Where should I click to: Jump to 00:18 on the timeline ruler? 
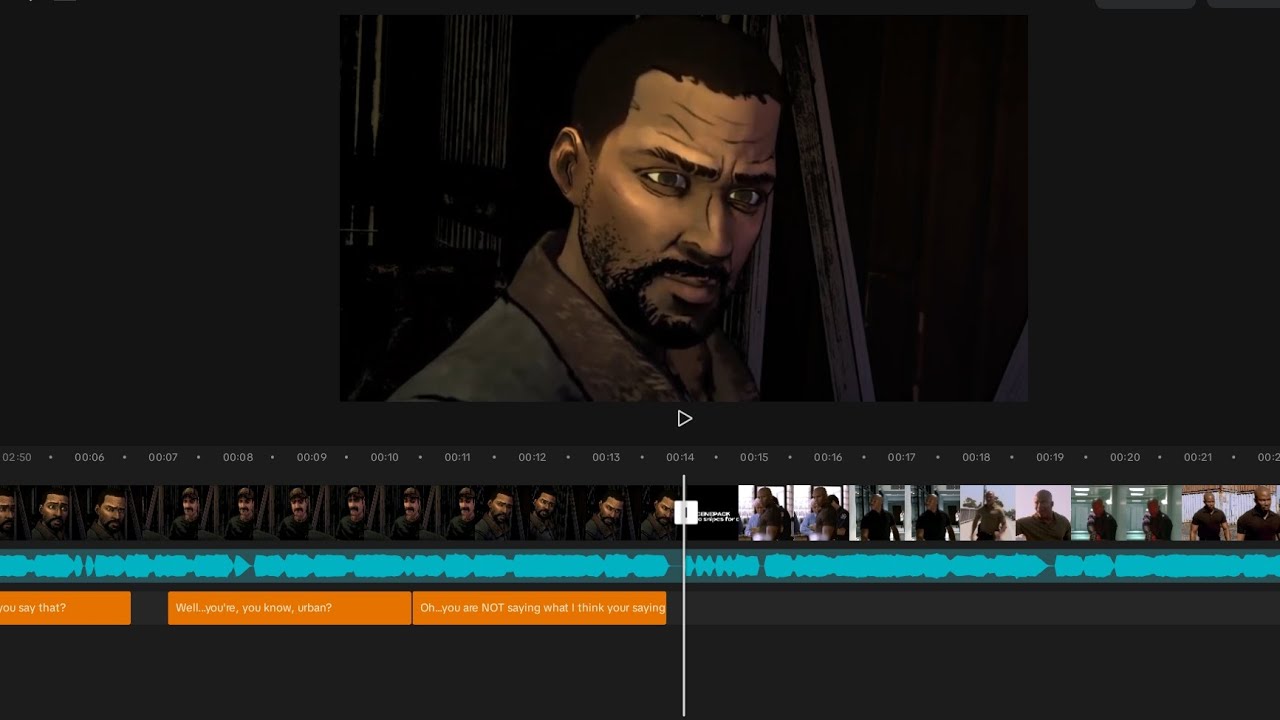coord(976,457)
